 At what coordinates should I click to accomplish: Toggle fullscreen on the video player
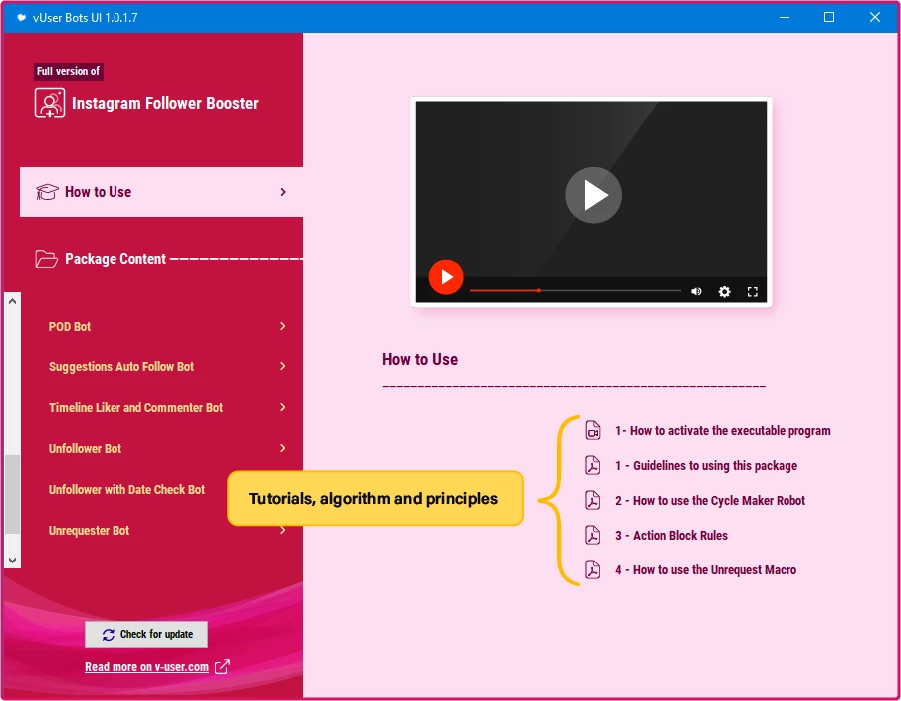pos(753,291)
